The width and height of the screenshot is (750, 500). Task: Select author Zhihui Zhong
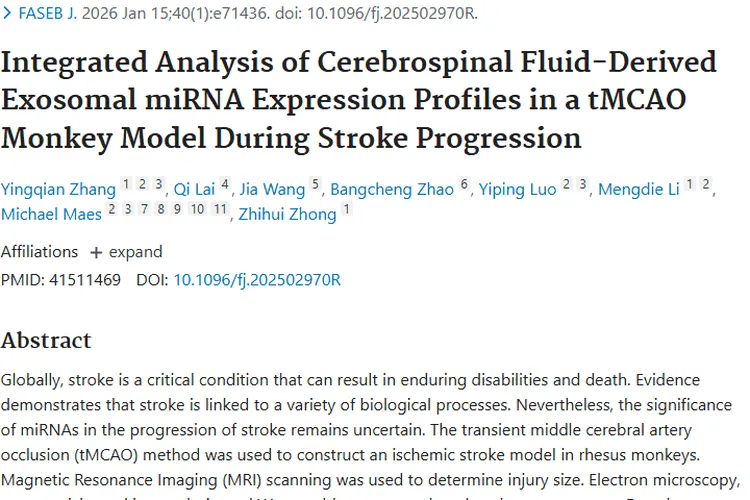coord(288,214)
